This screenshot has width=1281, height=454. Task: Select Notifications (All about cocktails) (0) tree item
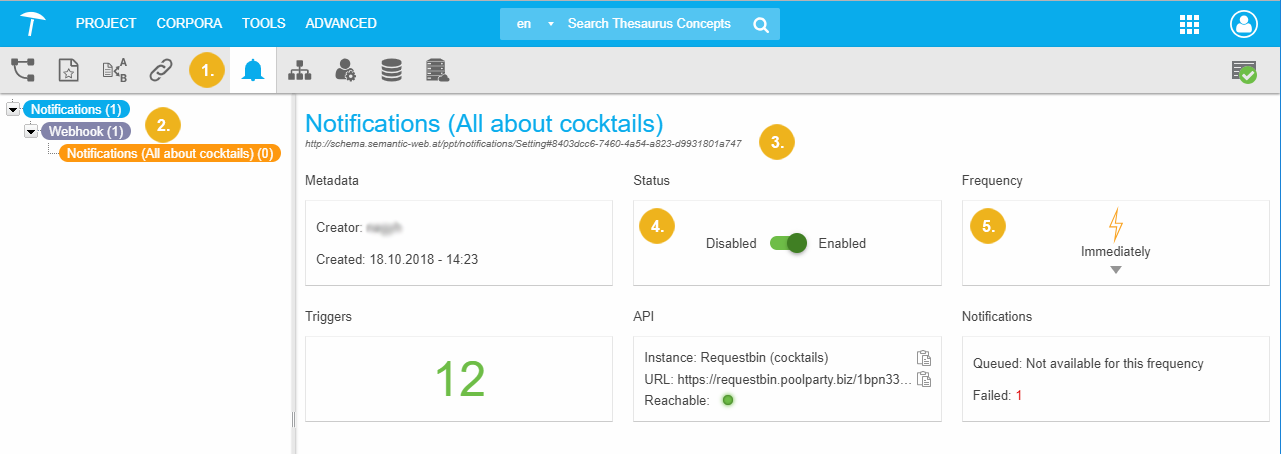click(x=171, y=153)
